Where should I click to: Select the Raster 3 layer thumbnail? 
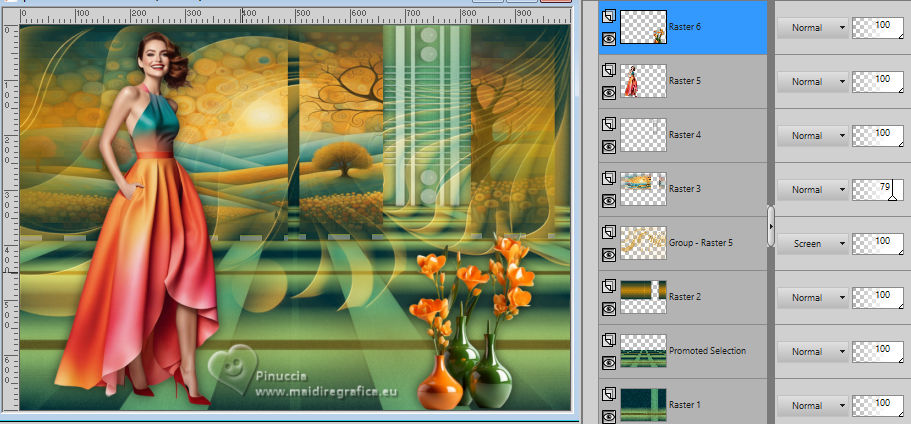[643, 189]
